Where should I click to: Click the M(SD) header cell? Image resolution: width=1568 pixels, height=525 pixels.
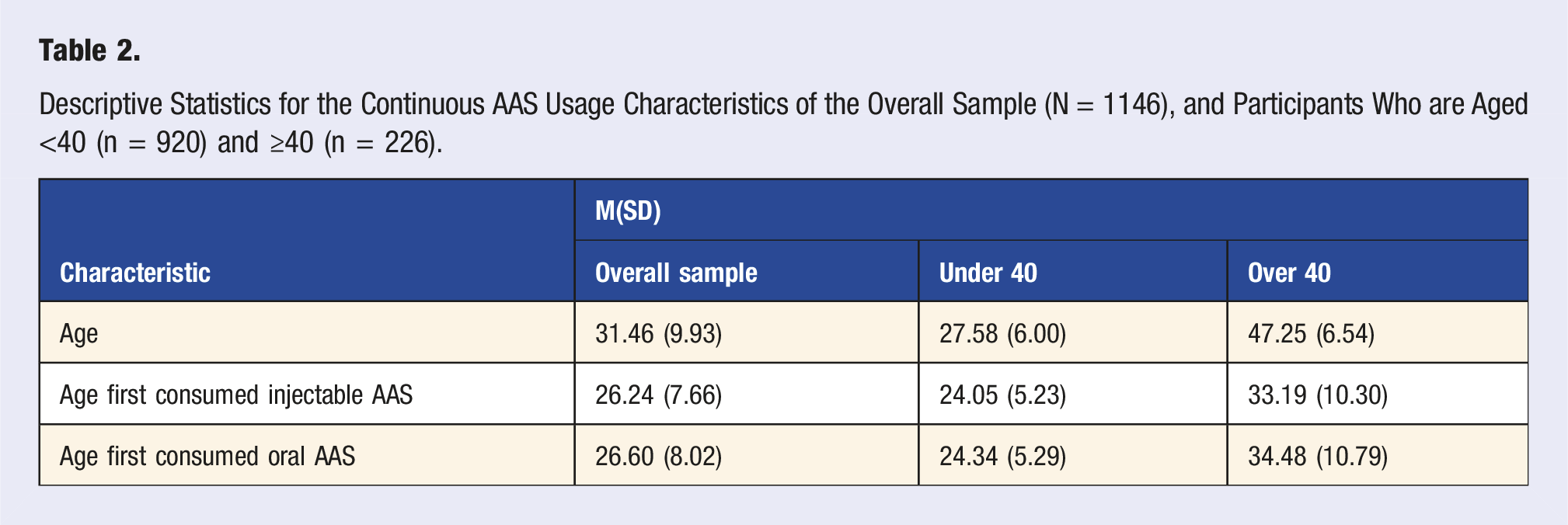[1051, 210]
